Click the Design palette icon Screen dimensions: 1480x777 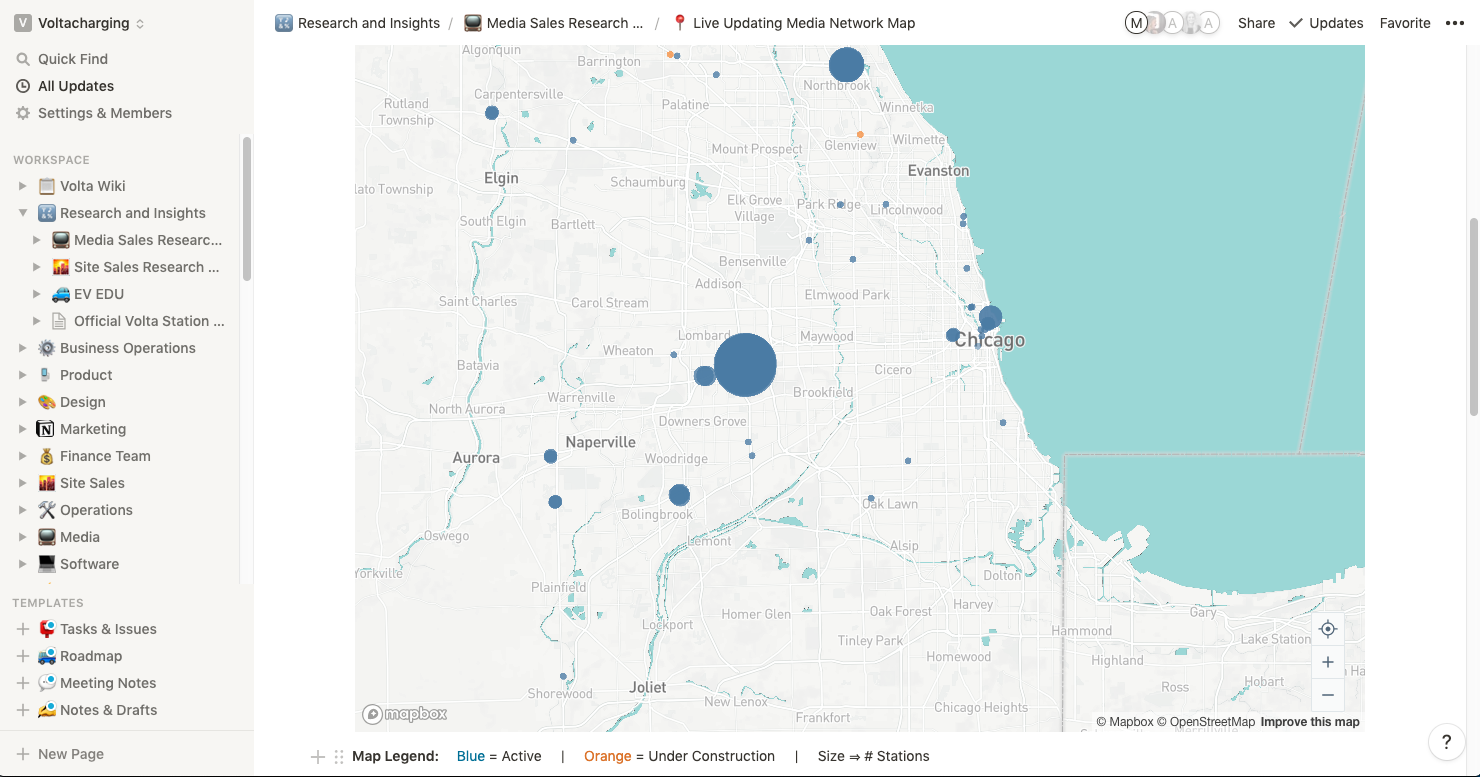point(46,402)
